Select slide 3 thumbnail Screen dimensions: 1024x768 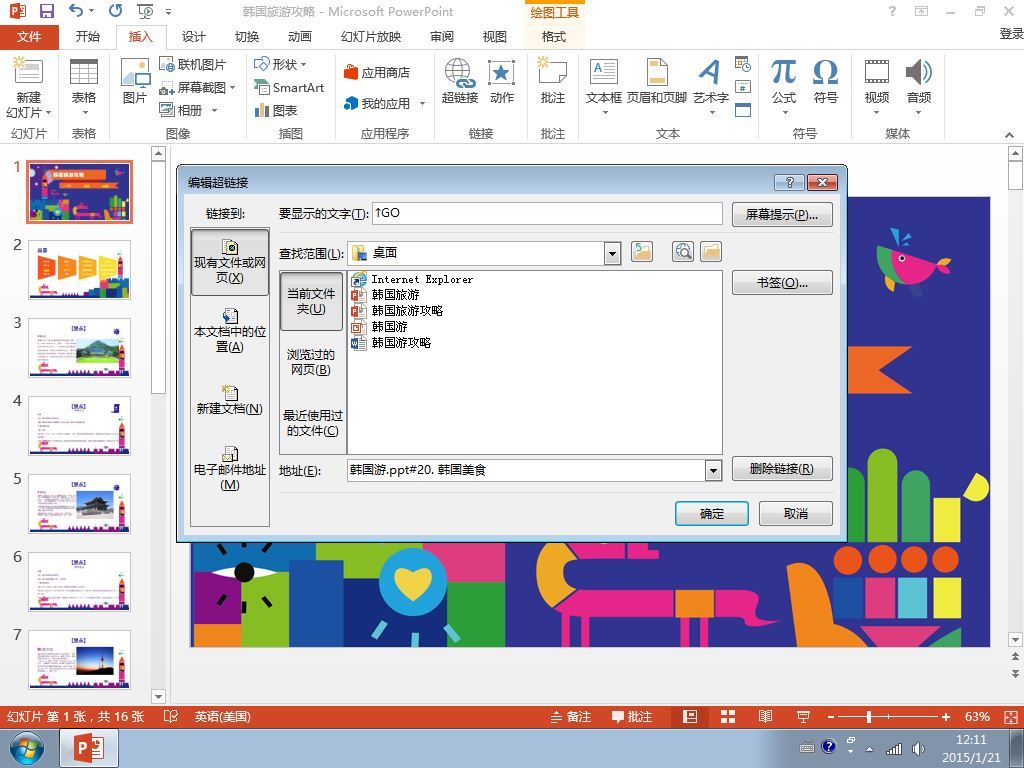[x=79, y=347]
